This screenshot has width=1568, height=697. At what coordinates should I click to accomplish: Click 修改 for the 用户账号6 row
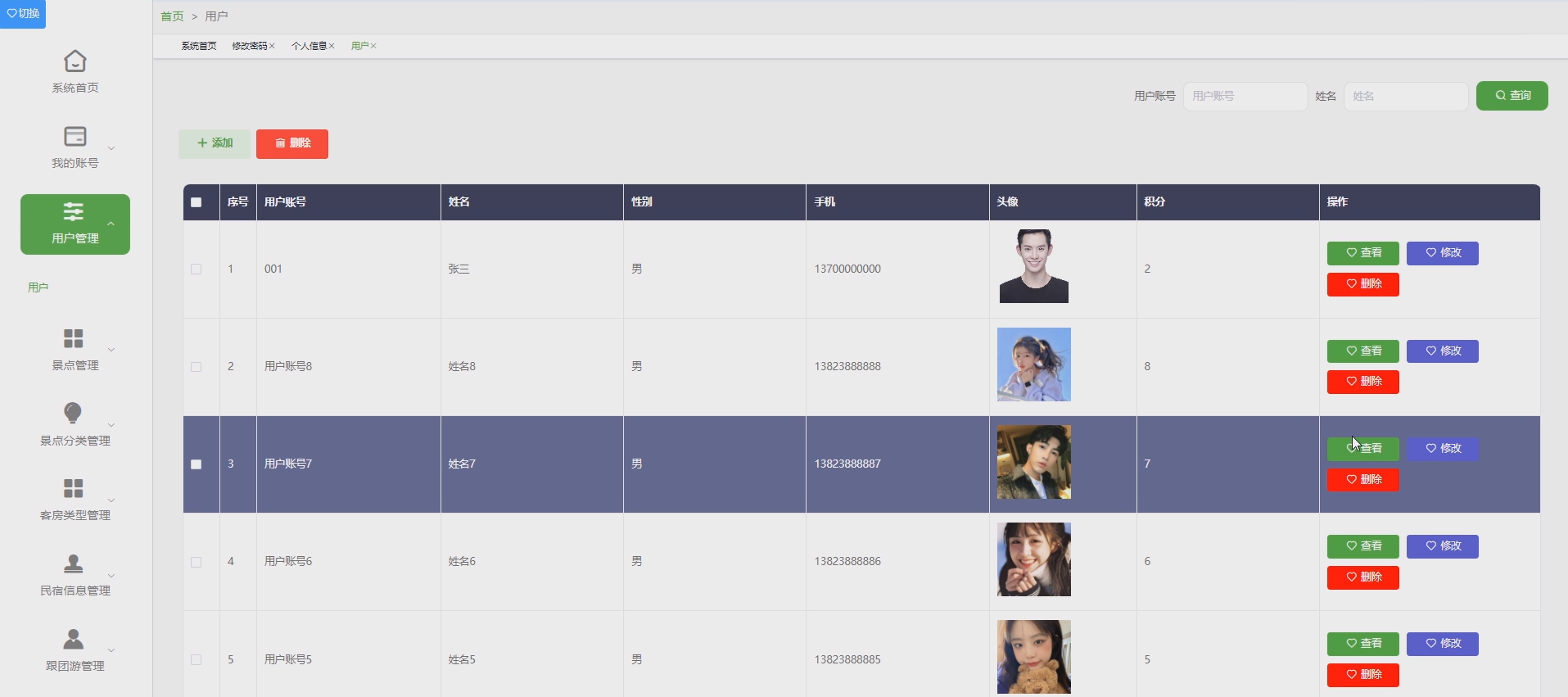(1442, 546)
